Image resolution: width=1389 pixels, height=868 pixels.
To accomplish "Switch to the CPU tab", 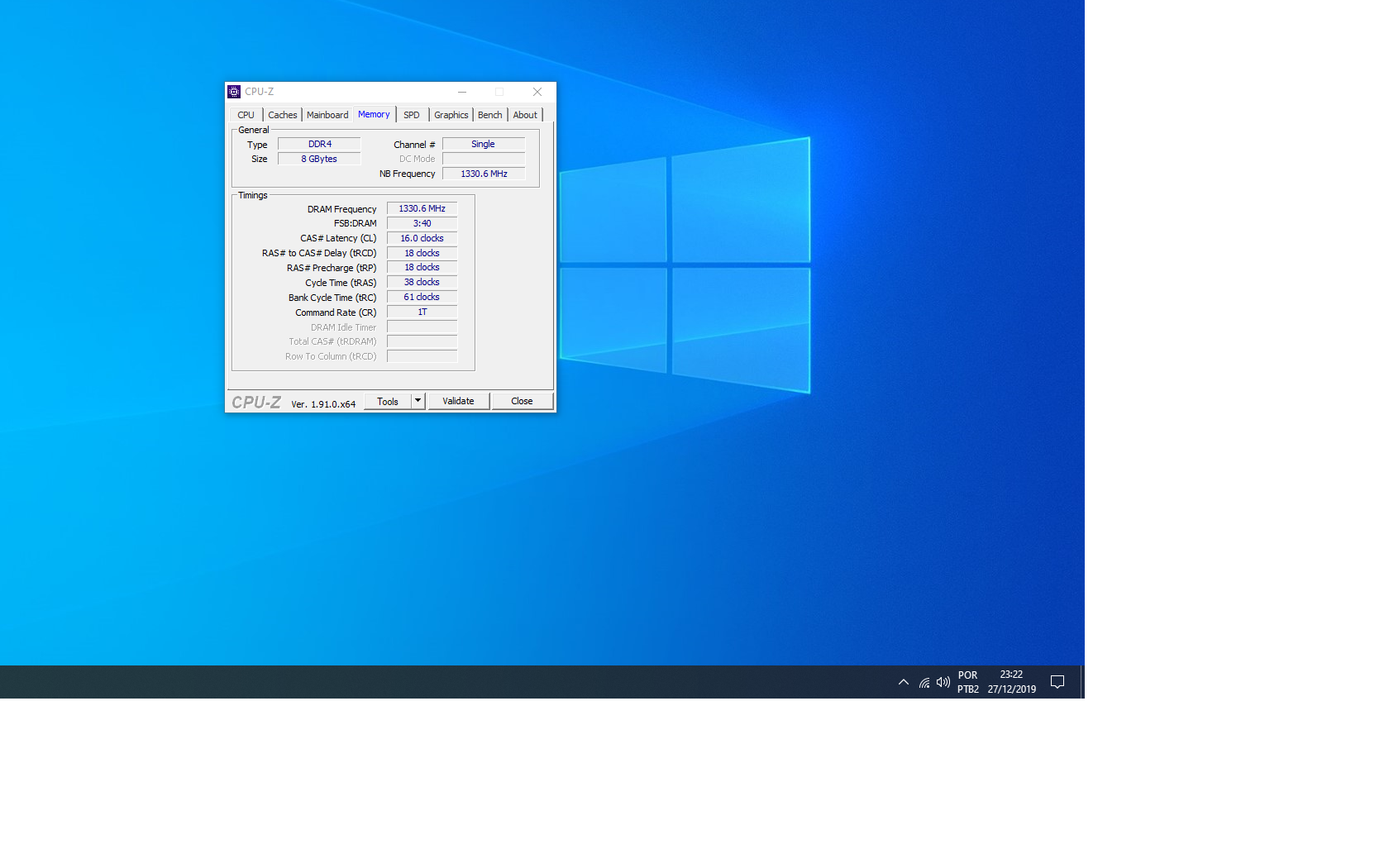I will [x=246, y=115].
